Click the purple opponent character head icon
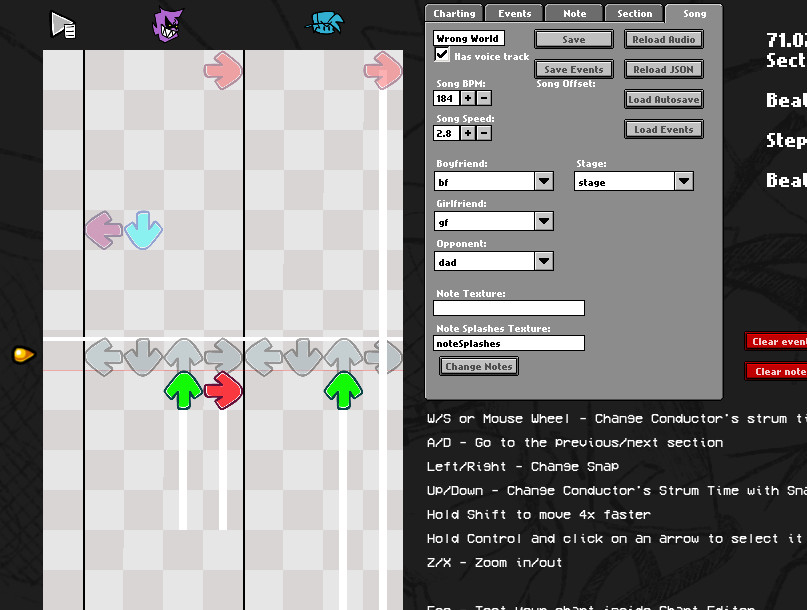Screen dimensions: 807x610 [167, 24]
